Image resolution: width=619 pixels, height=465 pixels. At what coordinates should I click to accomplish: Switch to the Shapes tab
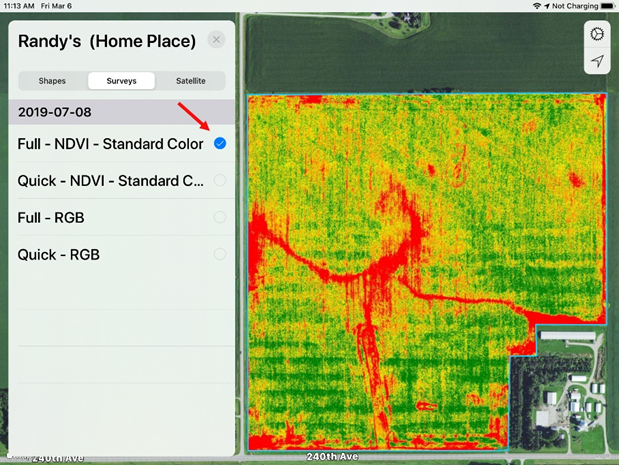[52, 81]
